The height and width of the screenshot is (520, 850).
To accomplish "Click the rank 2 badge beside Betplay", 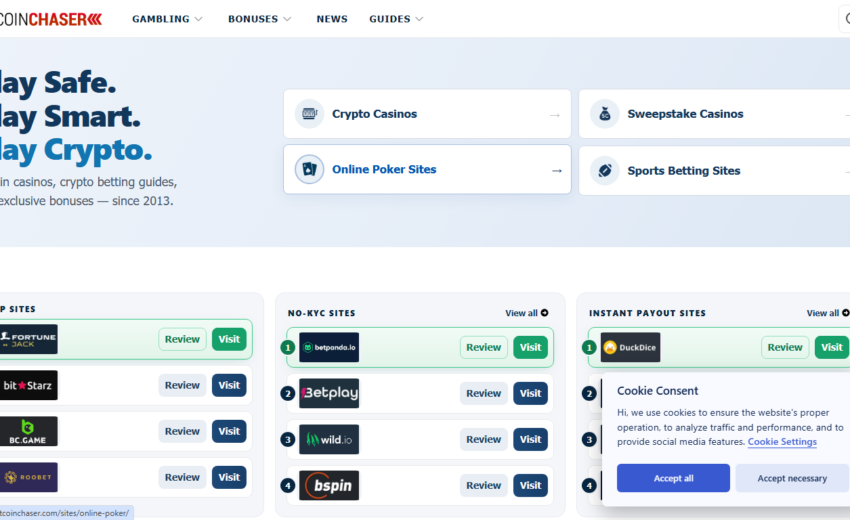I will pyautogui.click(x=288, y=394).
